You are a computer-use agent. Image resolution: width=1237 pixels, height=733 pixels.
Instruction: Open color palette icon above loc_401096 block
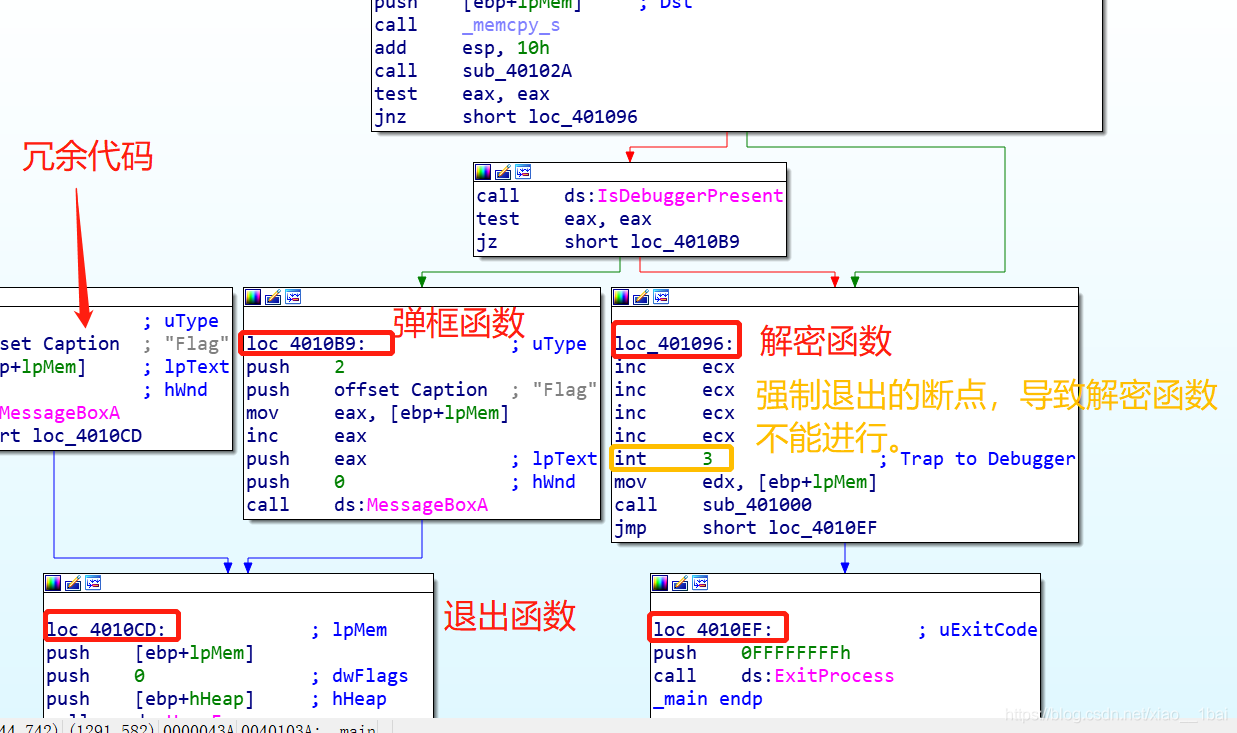pyautogui.click(x=622, y=297)
